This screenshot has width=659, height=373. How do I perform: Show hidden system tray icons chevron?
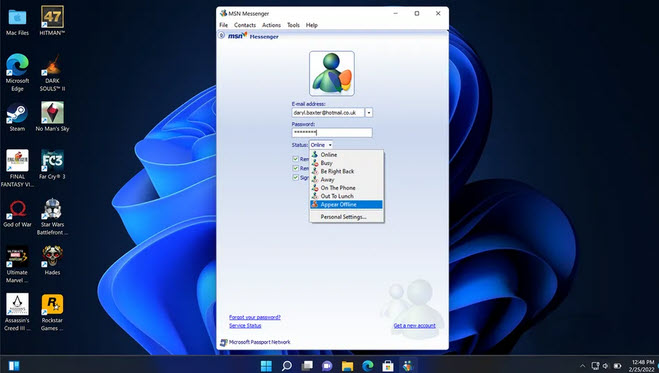(582, 366)
